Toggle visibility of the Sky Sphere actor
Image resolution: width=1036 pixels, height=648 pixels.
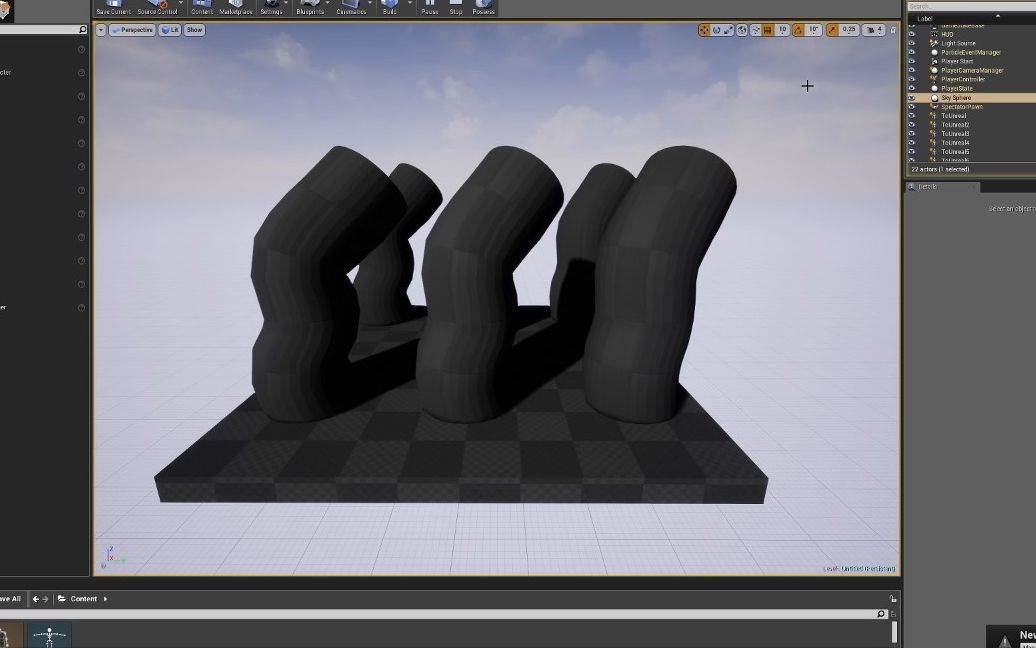click(911, 98)
